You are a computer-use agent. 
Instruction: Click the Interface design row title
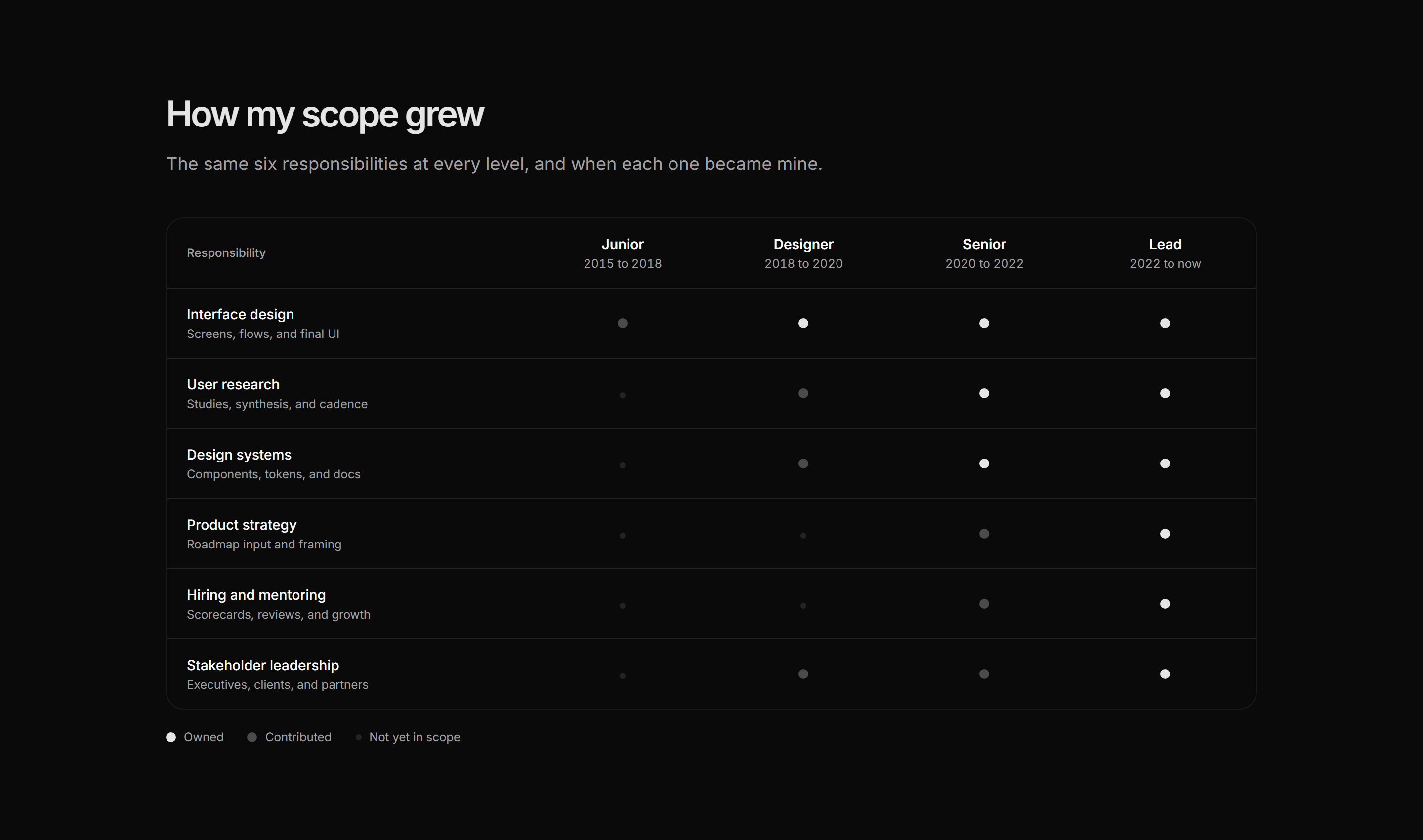pyautogui.click(x=241, y=314)
